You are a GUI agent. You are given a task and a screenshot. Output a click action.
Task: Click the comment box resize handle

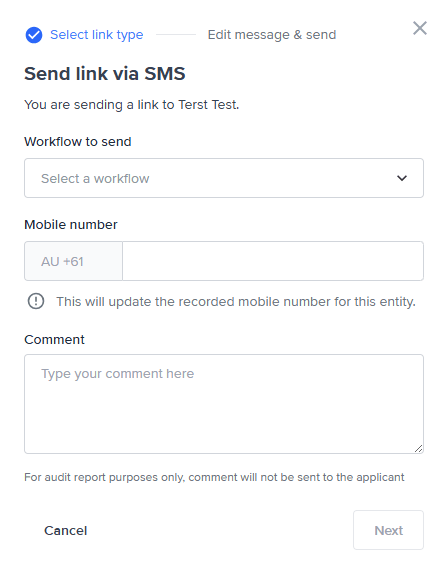pyautogui.click(x=418, y=448)
